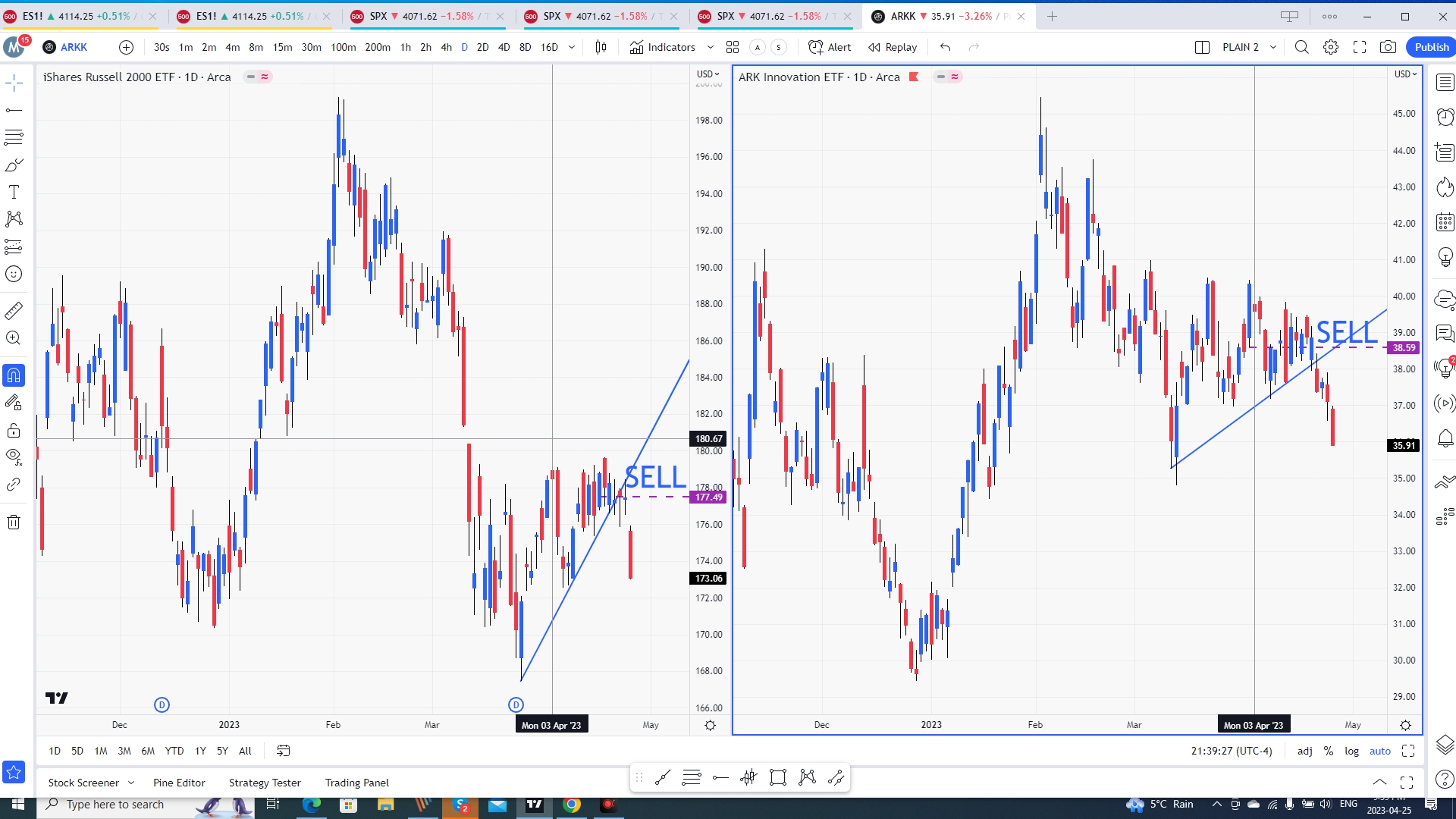Image resolution: width=1456 pixels, height=819 pixels.
Task: Open the watchlist panel in right sidebar
Action: click(x=1445, y=83)
